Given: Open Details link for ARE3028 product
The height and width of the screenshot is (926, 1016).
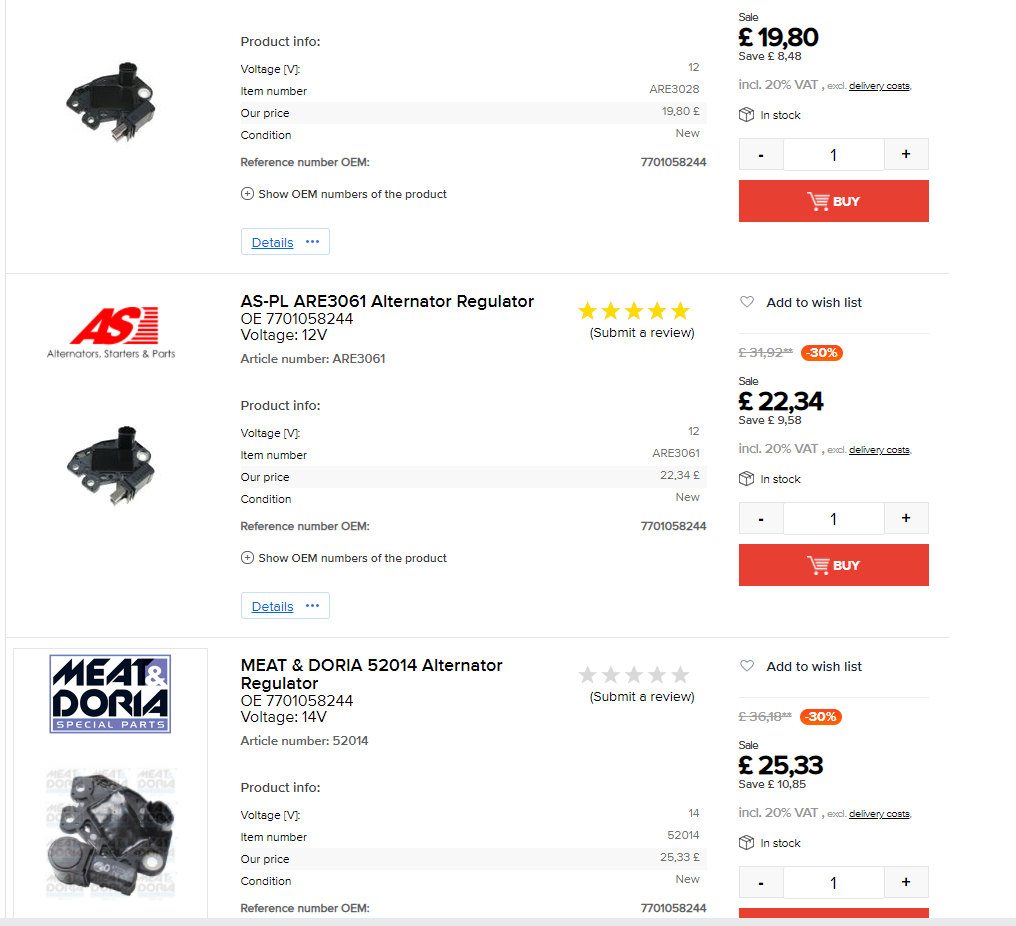Looking at the screenshot, I should coord(272,242).
